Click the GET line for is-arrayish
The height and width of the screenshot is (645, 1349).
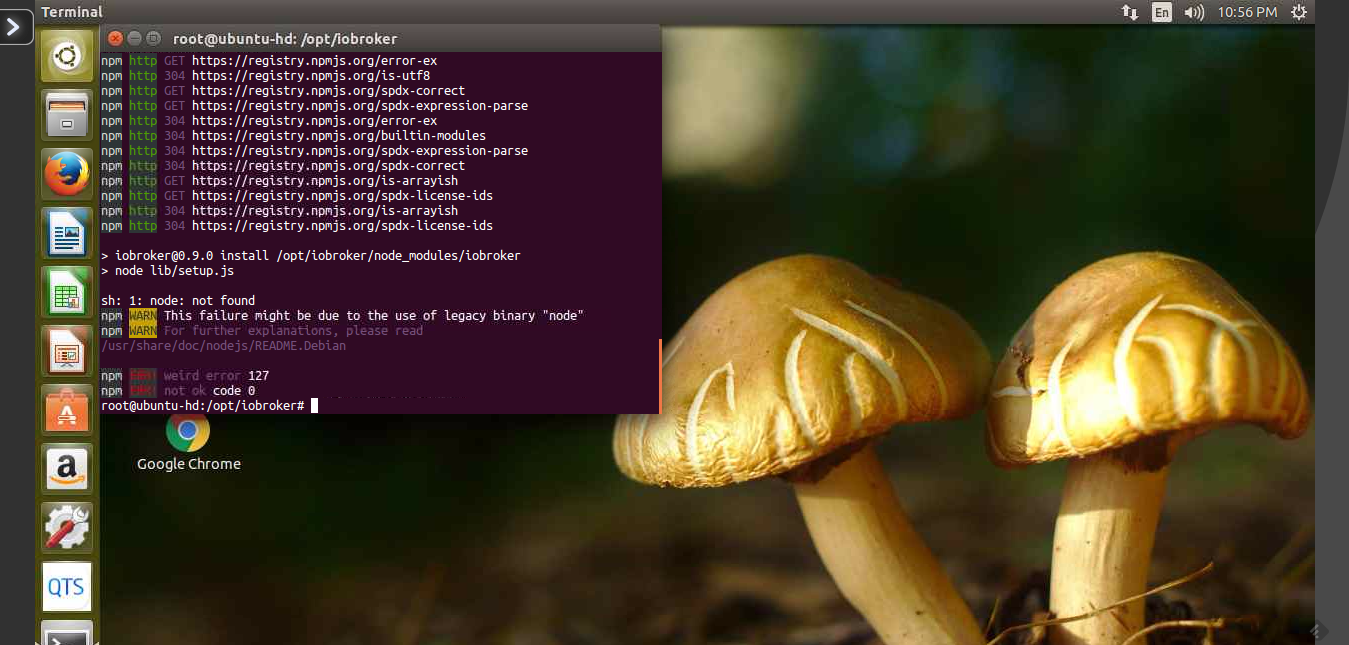[x=280, y=181]
